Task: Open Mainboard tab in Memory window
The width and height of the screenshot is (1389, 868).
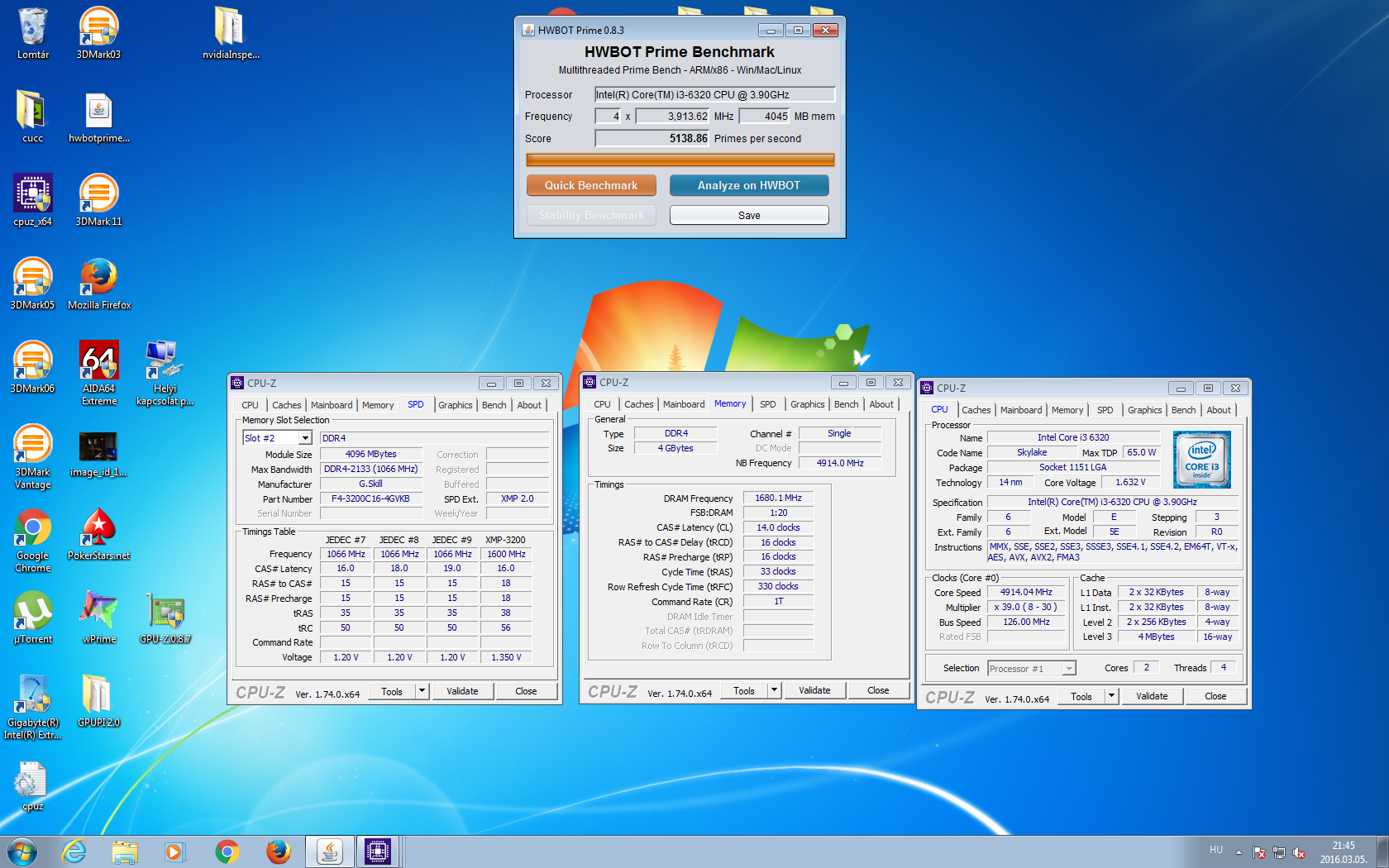Action: pos(684,404)
